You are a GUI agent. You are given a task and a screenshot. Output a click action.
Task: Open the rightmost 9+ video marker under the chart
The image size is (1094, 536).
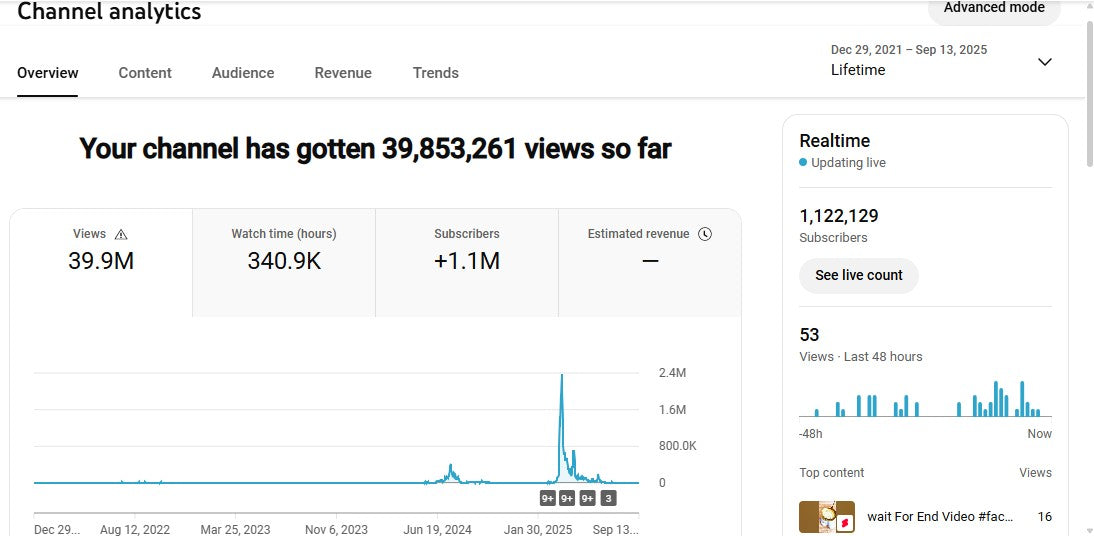[587, 498]
